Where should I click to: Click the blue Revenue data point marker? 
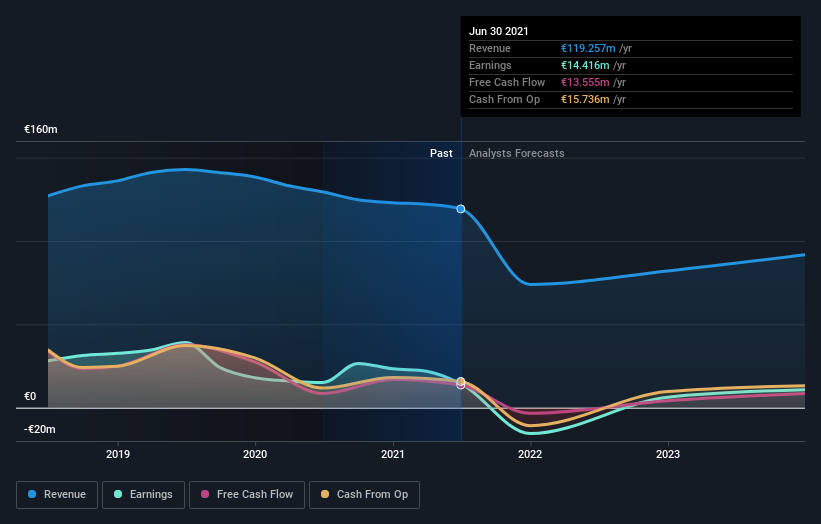[x=461, y=209]
